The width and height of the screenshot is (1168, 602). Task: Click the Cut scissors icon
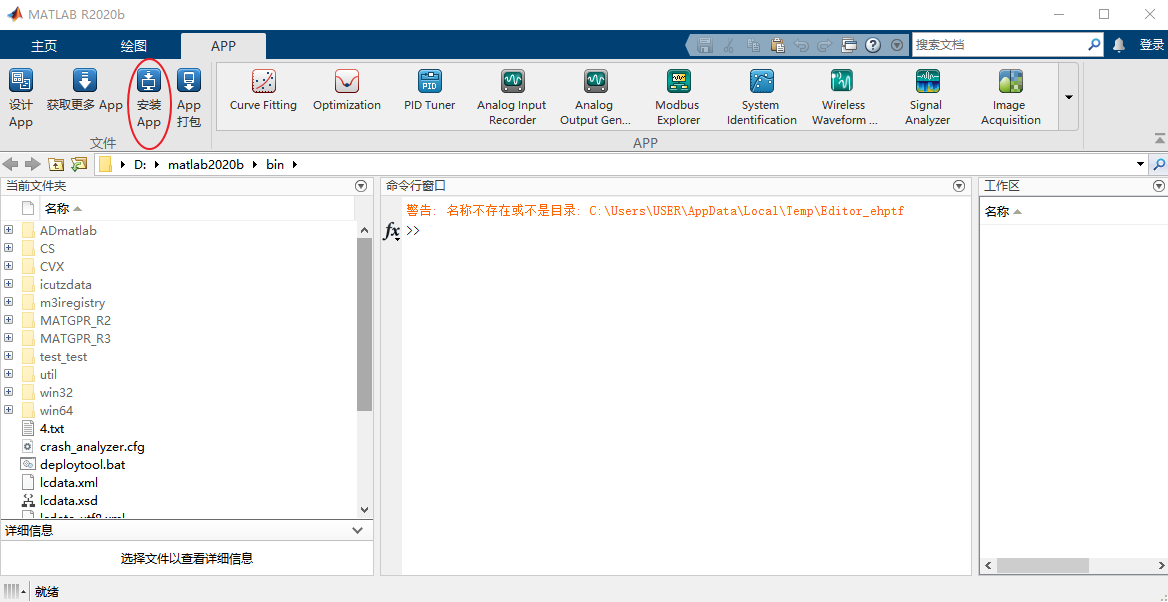pyautogui.click(x=729, y=45)
